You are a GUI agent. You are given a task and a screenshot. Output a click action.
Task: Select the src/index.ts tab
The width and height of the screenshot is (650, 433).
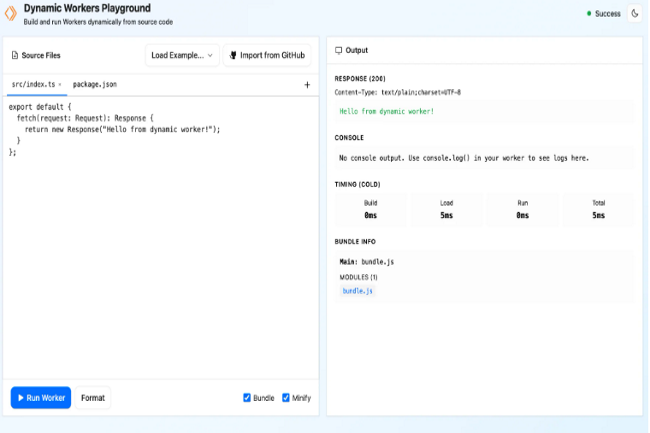33,85
